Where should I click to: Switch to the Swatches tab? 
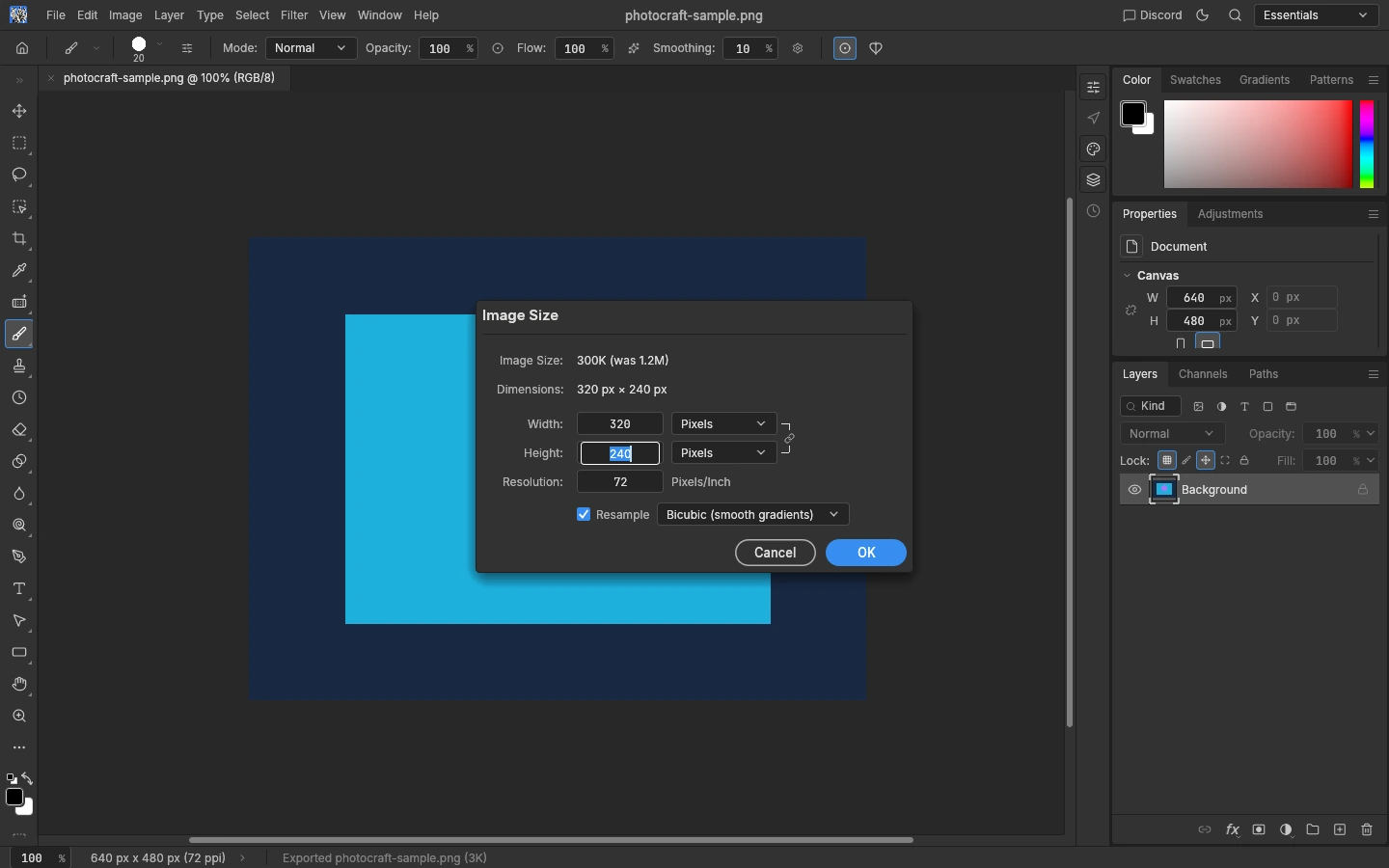[x=1195, y=80]
